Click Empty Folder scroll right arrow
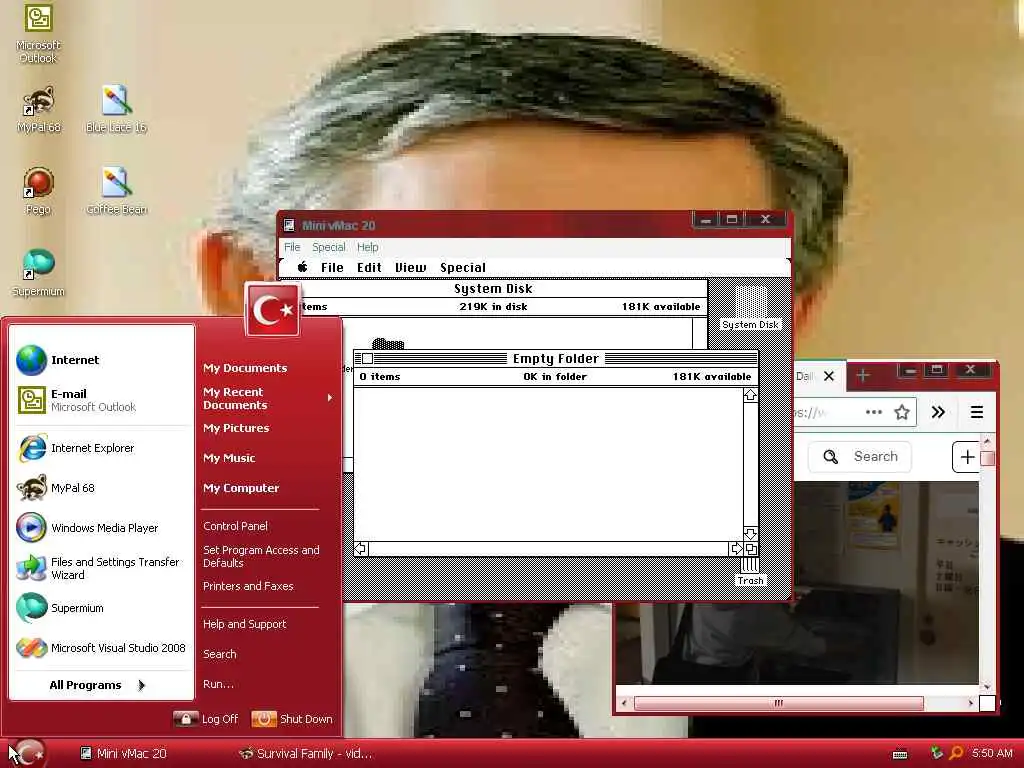Viewport: 1024px width, 768px height. tap(736, 549)
